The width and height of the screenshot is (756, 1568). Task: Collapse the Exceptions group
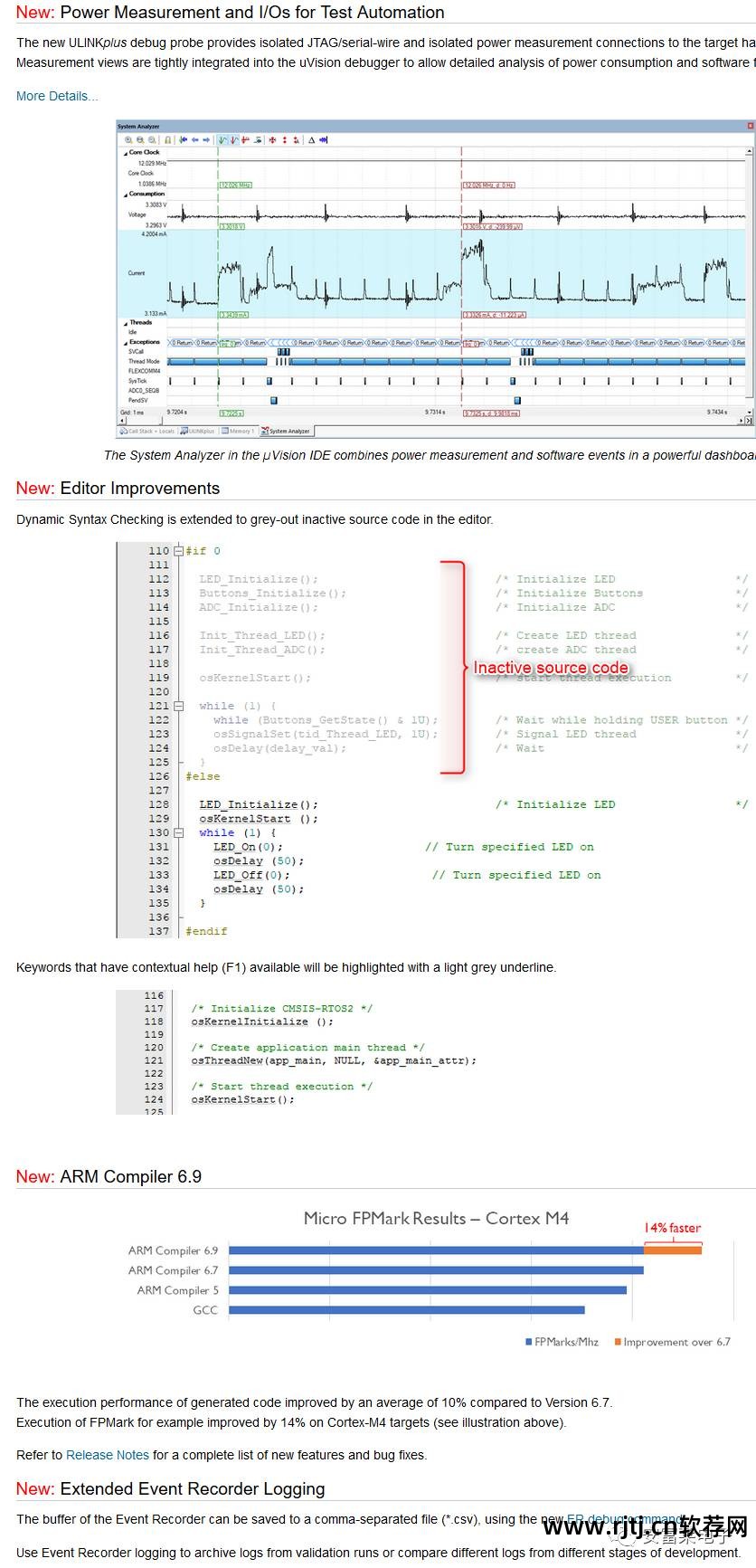[x=126, y=343]
